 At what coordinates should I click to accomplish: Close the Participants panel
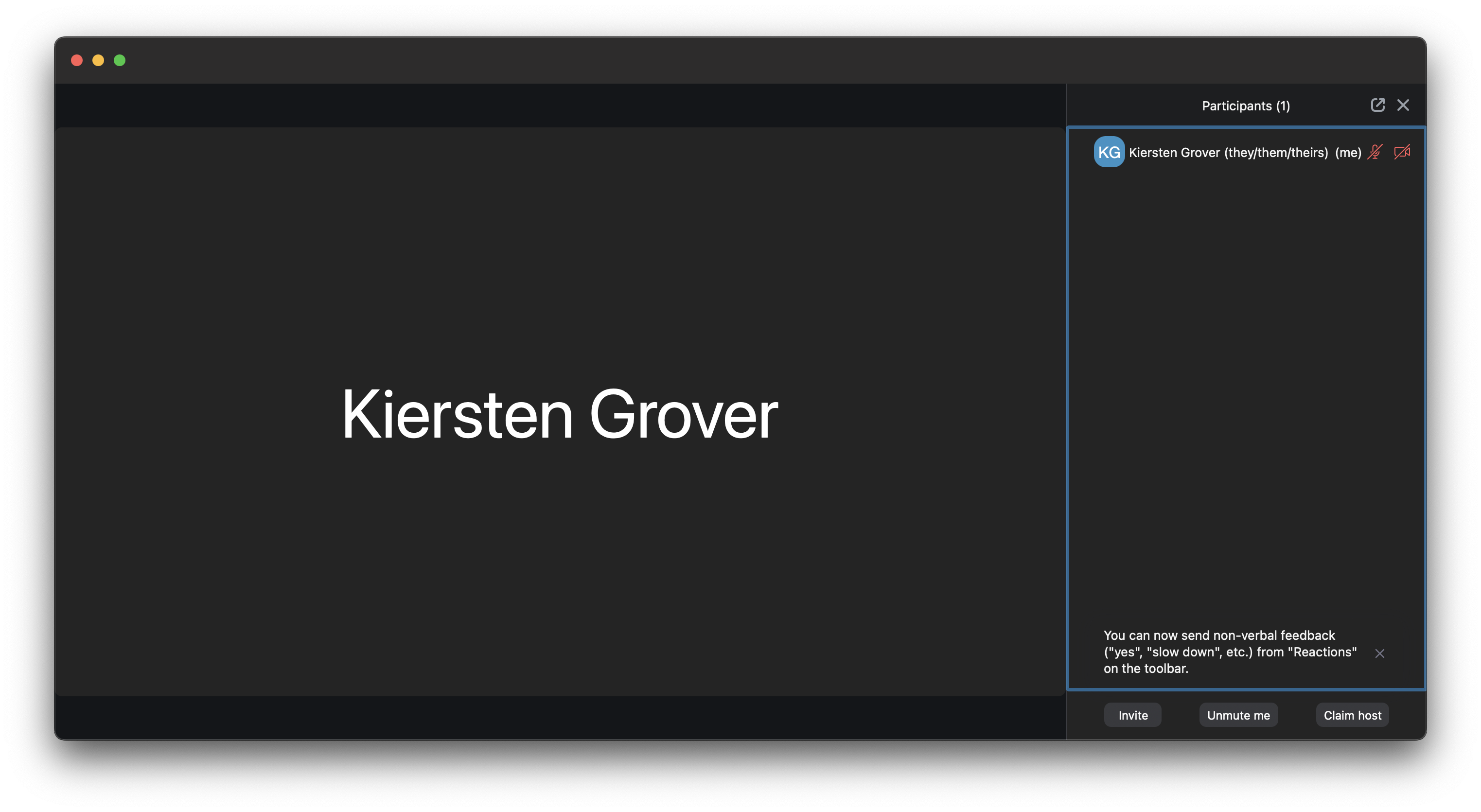click(1403, 105)
